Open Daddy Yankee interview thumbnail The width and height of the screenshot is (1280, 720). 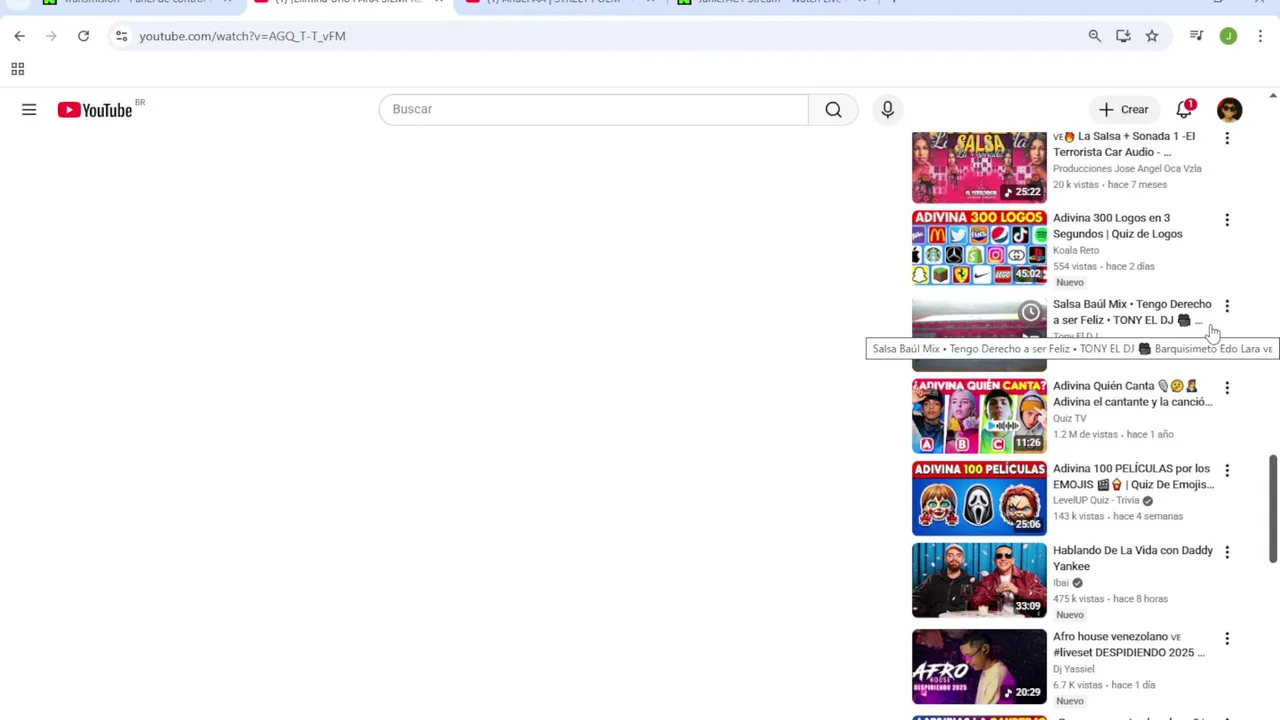(979, 580)
